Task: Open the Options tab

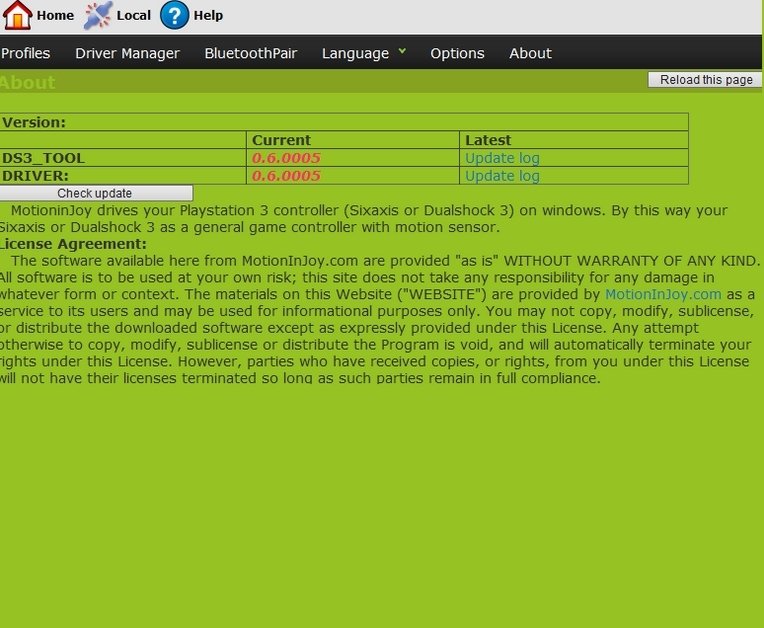Action: [x=457, y=53]
